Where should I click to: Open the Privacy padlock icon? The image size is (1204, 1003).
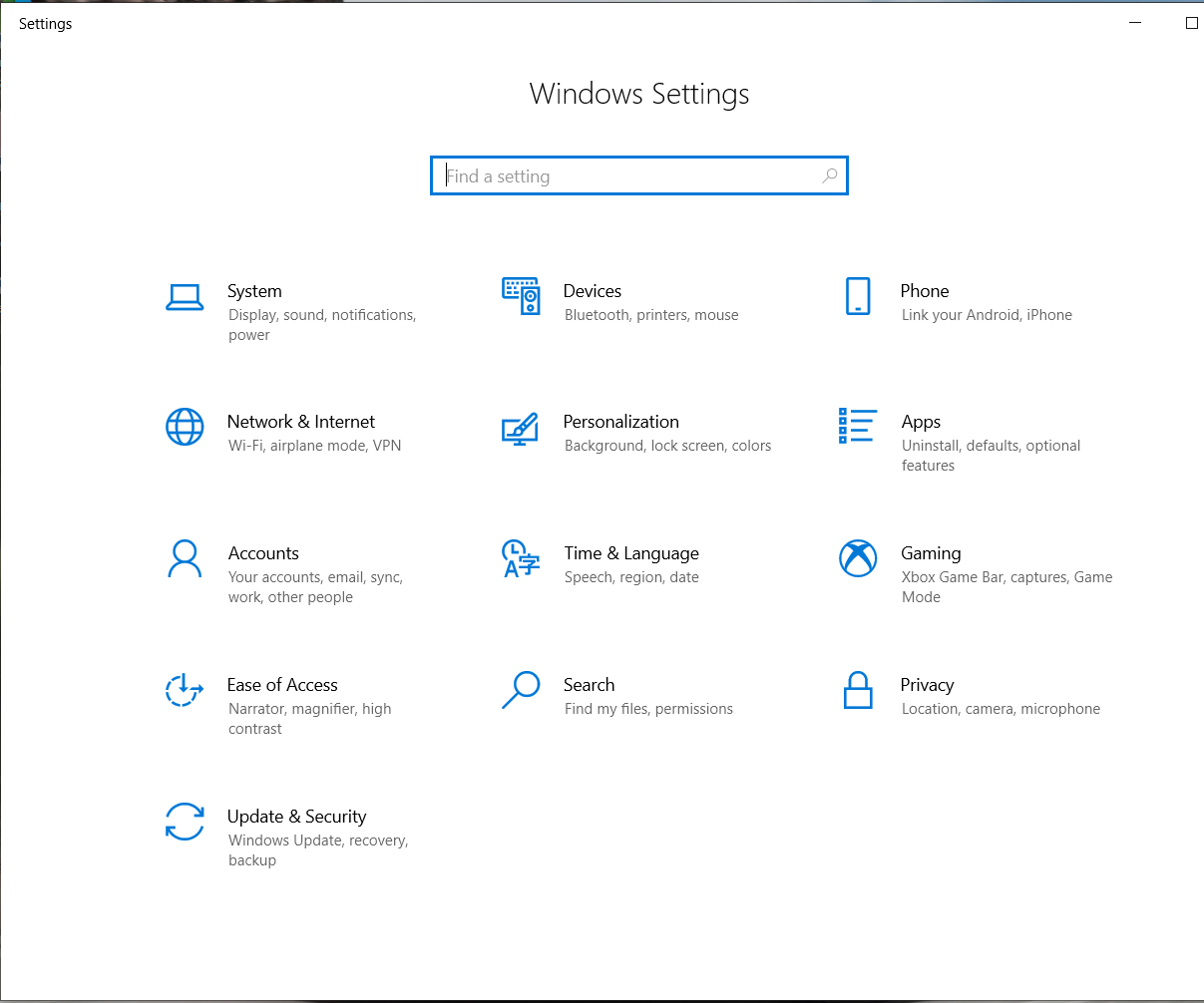[858, 690]
